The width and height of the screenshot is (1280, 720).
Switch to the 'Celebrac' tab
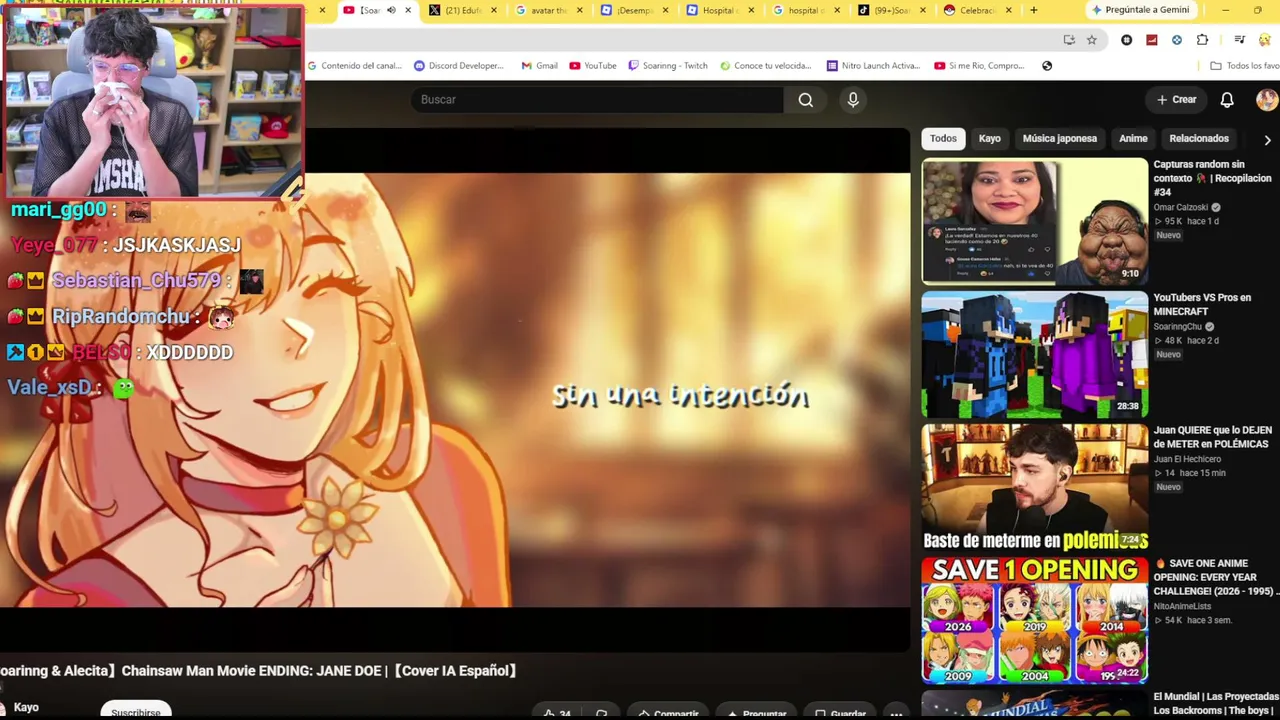tap(978, 10)
